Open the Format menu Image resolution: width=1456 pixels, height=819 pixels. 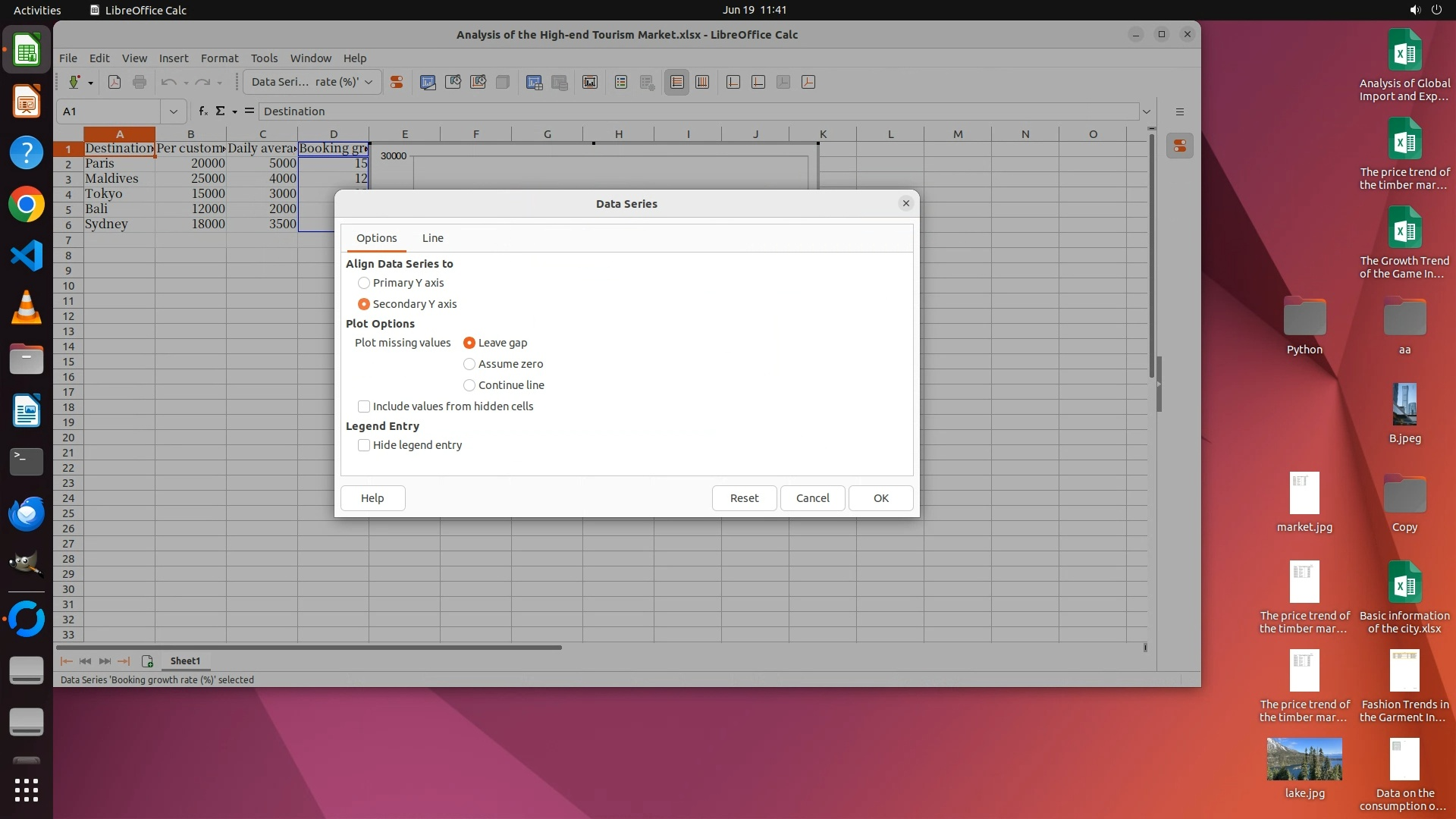219,58
